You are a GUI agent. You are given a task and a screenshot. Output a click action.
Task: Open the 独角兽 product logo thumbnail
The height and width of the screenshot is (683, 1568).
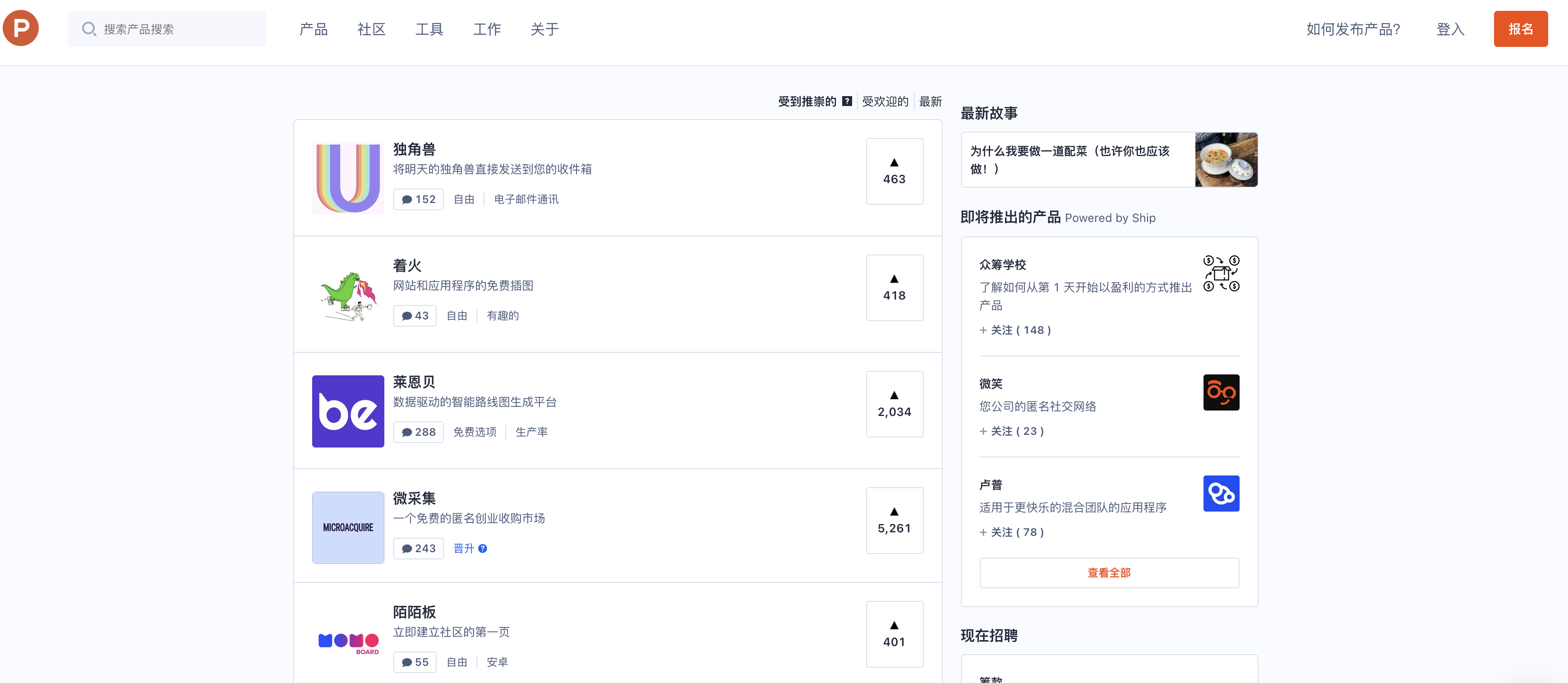tap(347, 178)
